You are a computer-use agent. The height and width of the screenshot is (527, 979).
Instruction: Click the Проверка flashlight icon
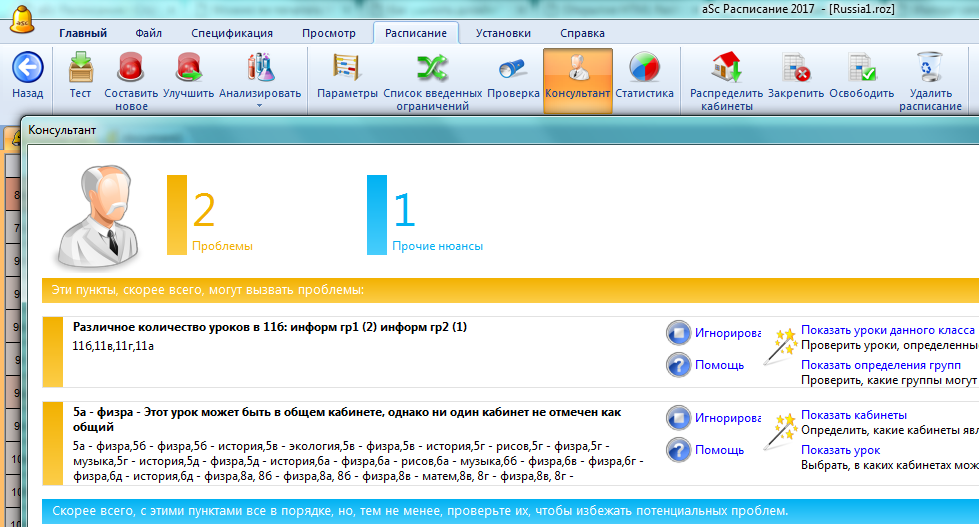pyautogui.click(x=513, y=69)
